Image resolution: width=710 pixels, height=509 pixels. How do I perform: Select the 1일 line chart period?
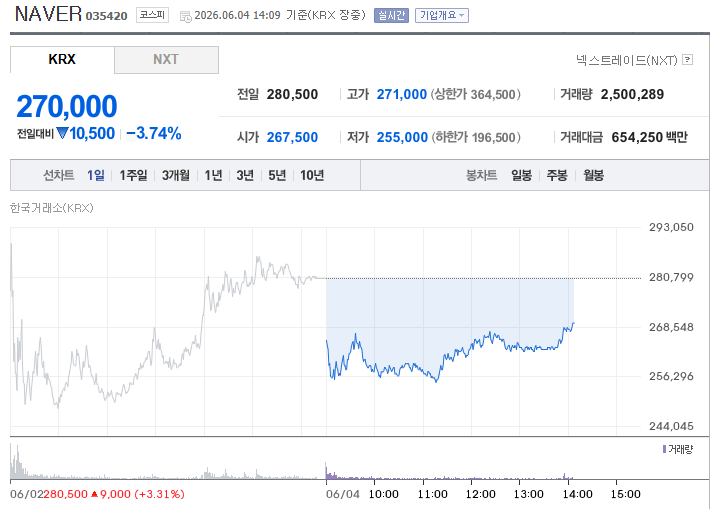point(96,175)
